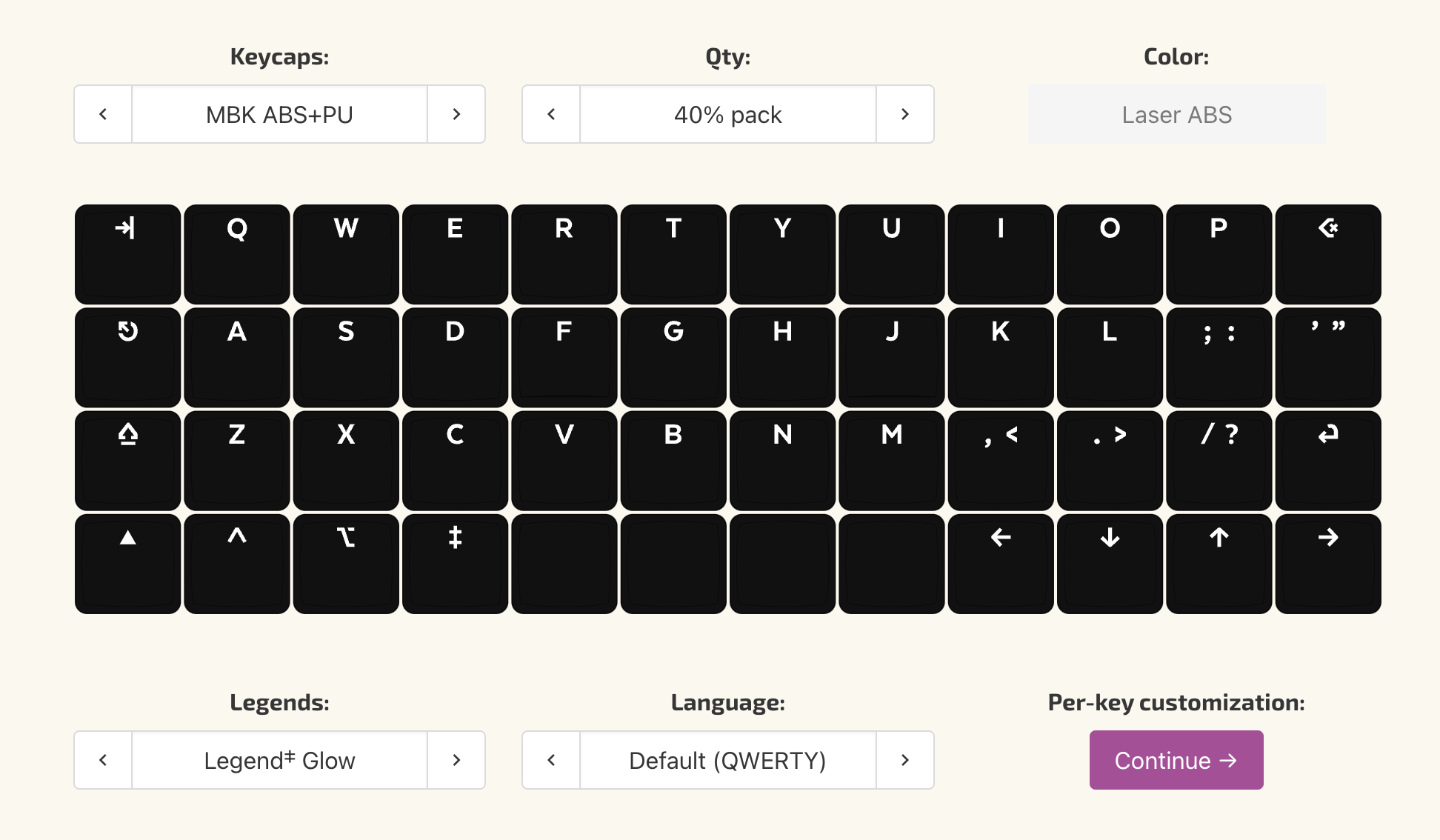Switch to next Keycaps option
The width and height of the screenshot is (1440, 840).
[x=456, y=114]
